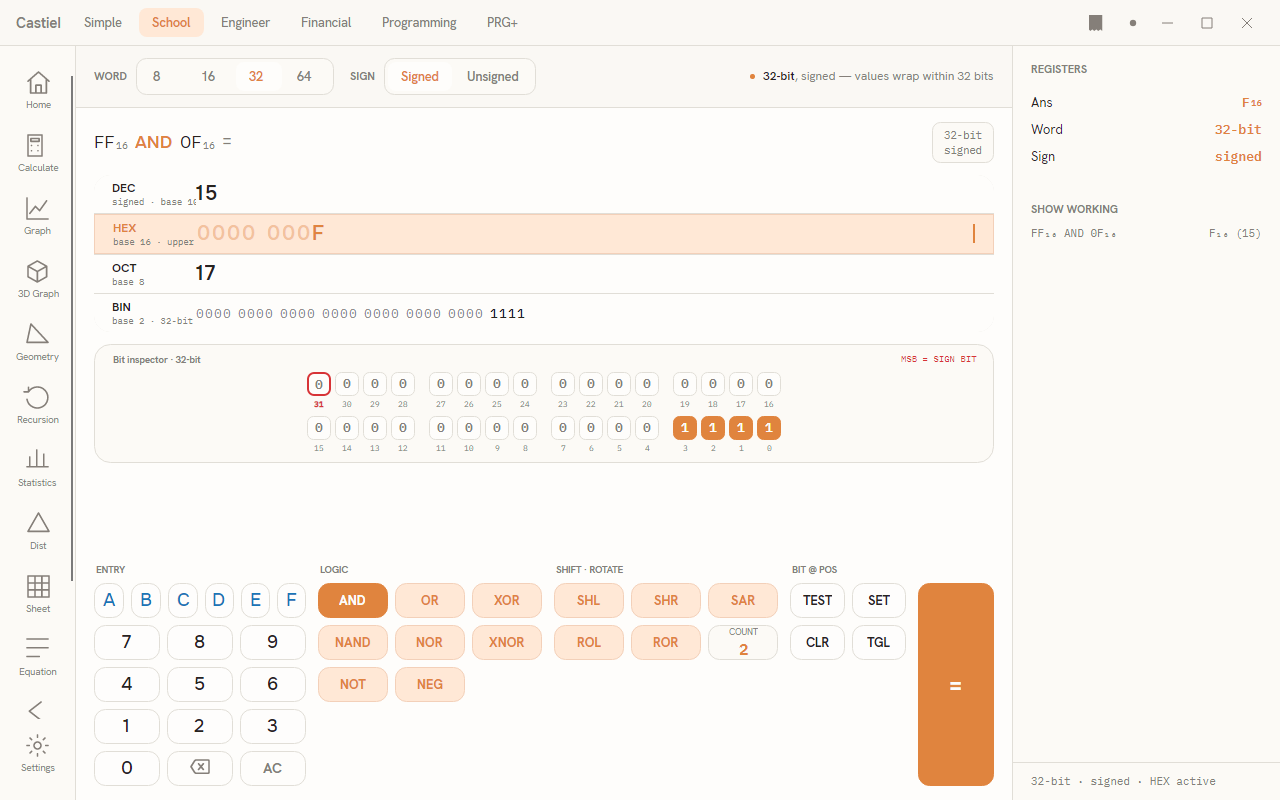Click the SHR shift button
1280x800 pixels.
pos(666,600)
